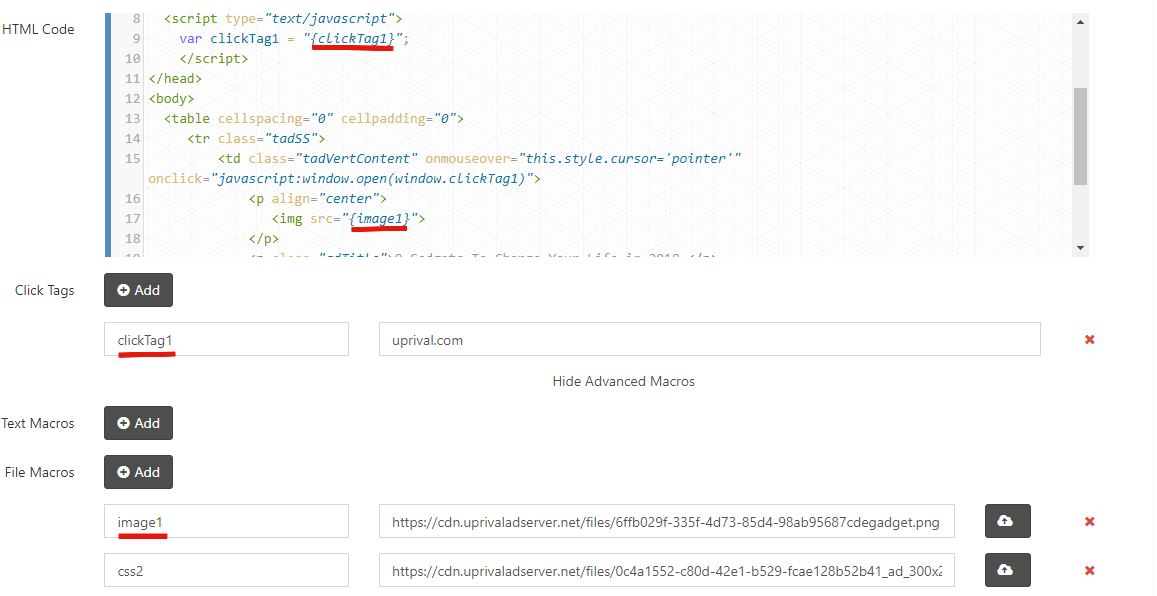The width and height of the screenshot is (1157, 596).
Task: Edit the gadget.png file URL field
Action: click(x=667, y=522)
